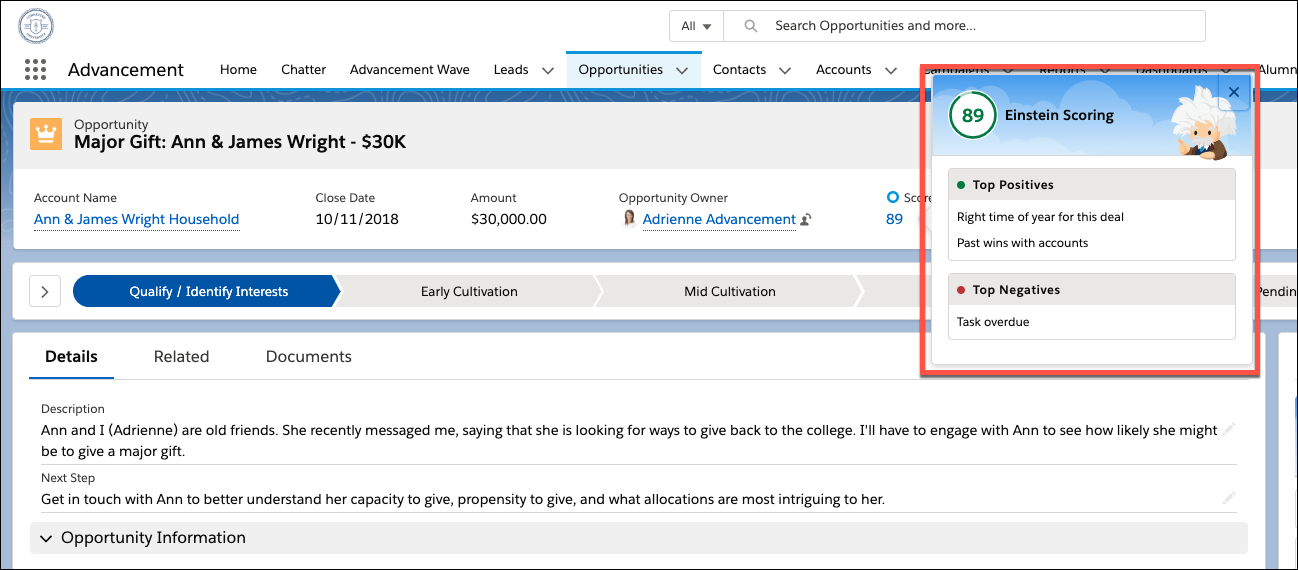Viewport: 1298px width, 570px height.
Task: Click the organization logo in the header
Action: [x=36, y=26]
